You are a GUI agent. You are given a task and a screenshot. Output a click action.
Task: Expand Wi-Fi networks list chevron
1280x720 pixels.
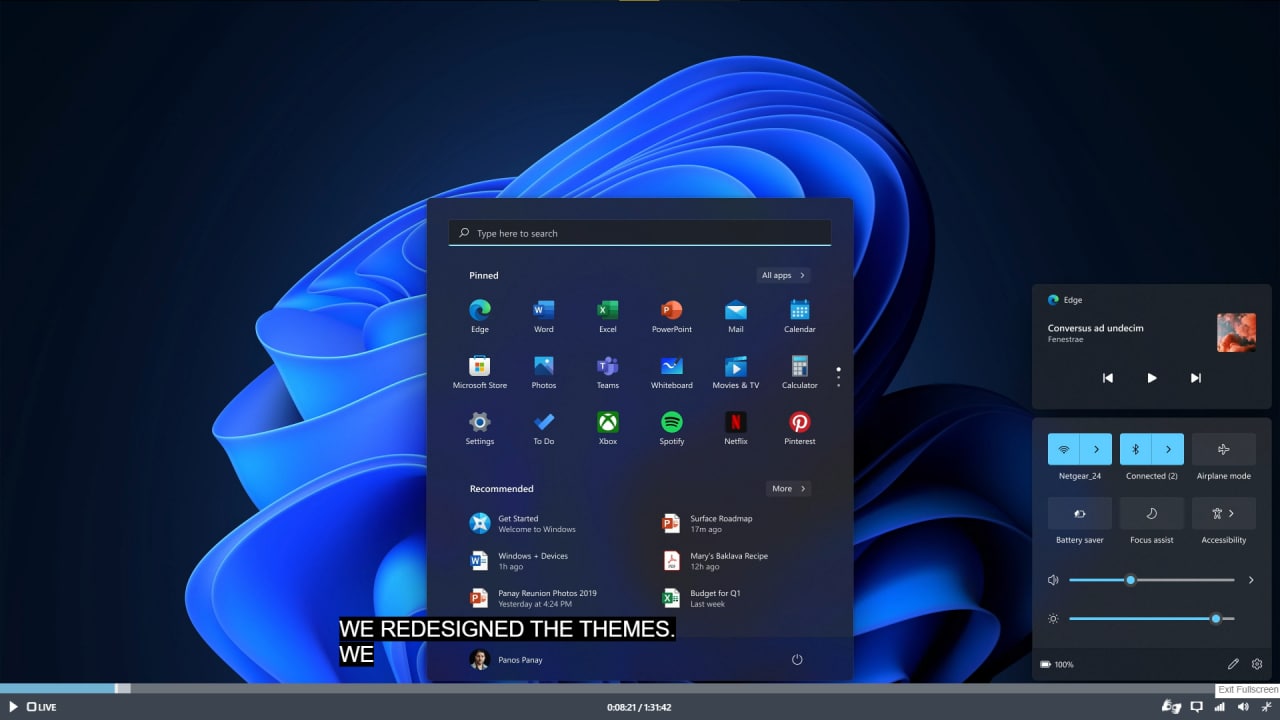point(1096,449)
